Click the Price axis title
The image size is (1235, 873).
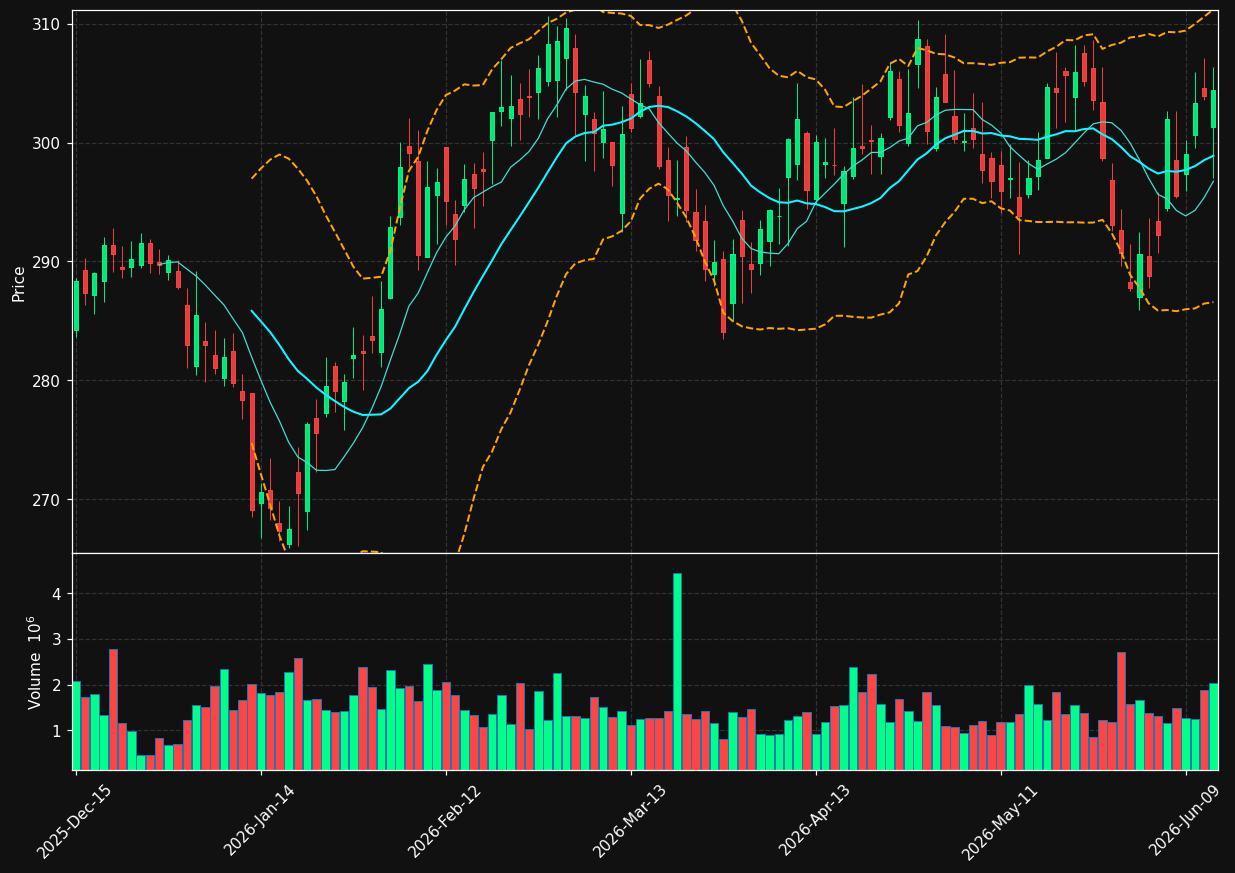(x=19, y=283)
